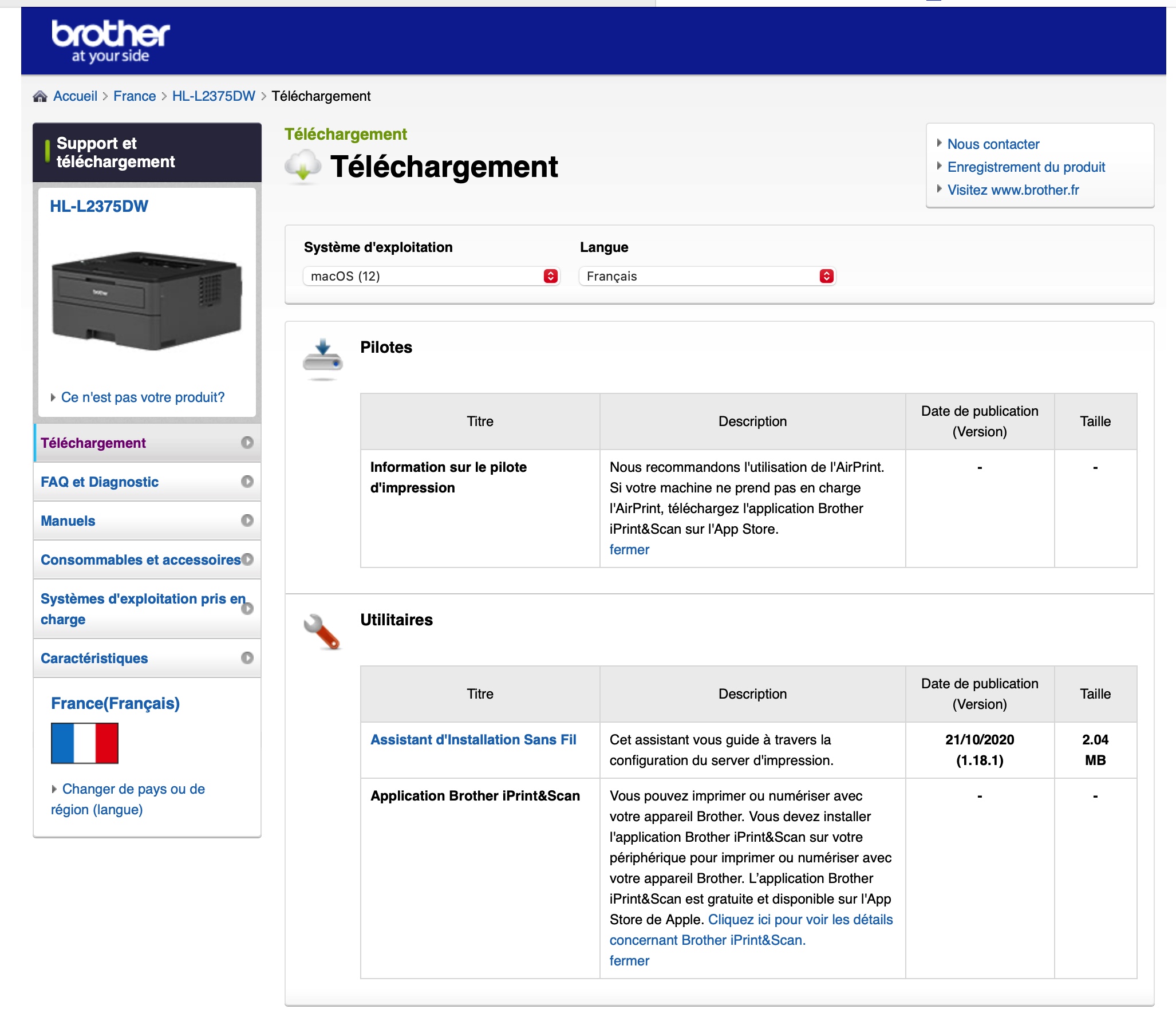Click Ce n'est pas votre produit link

click(x=143, y=397)
